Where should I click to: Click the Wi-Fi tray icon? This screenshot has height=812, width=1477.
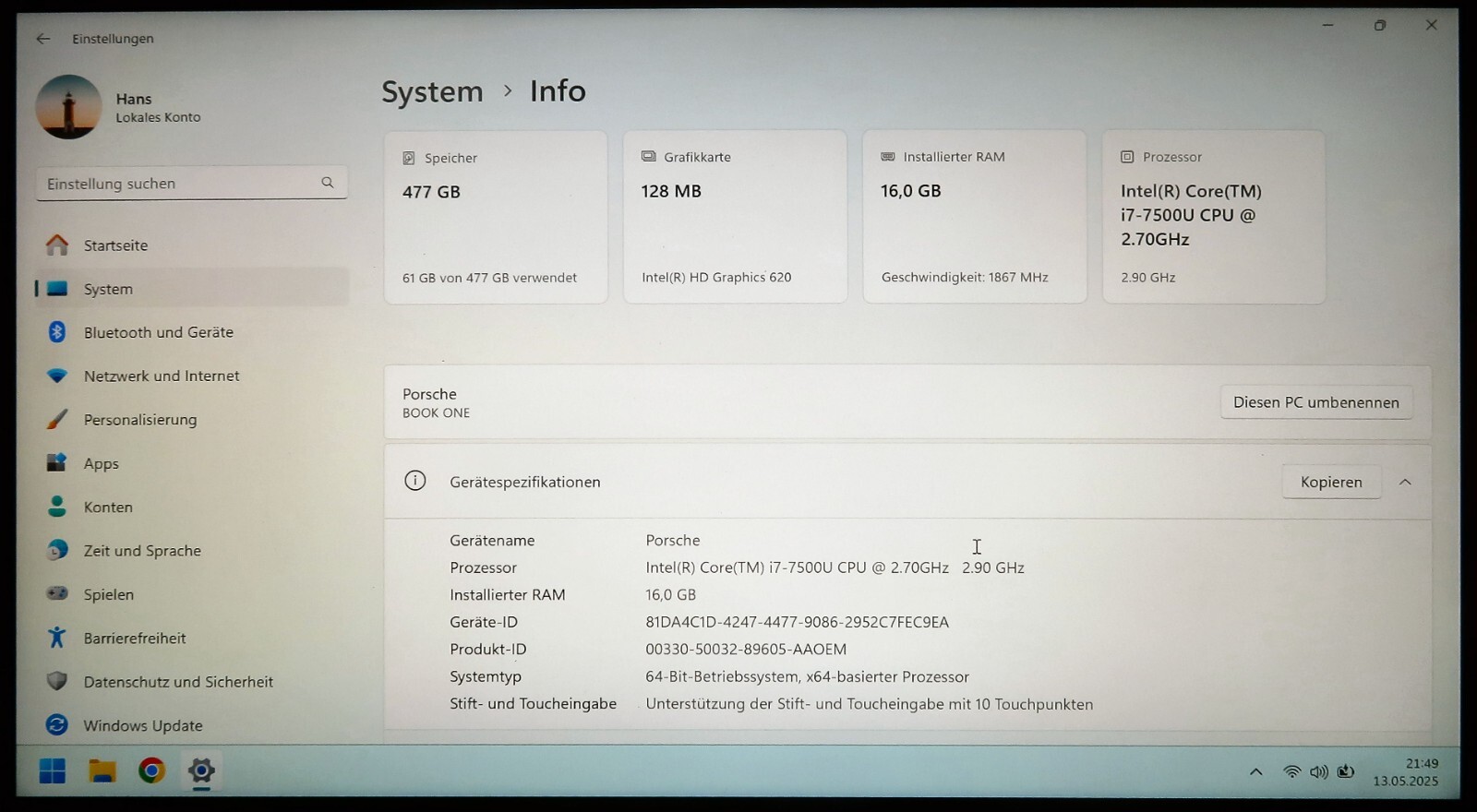pyautogui.click(x=1291, y=771)
